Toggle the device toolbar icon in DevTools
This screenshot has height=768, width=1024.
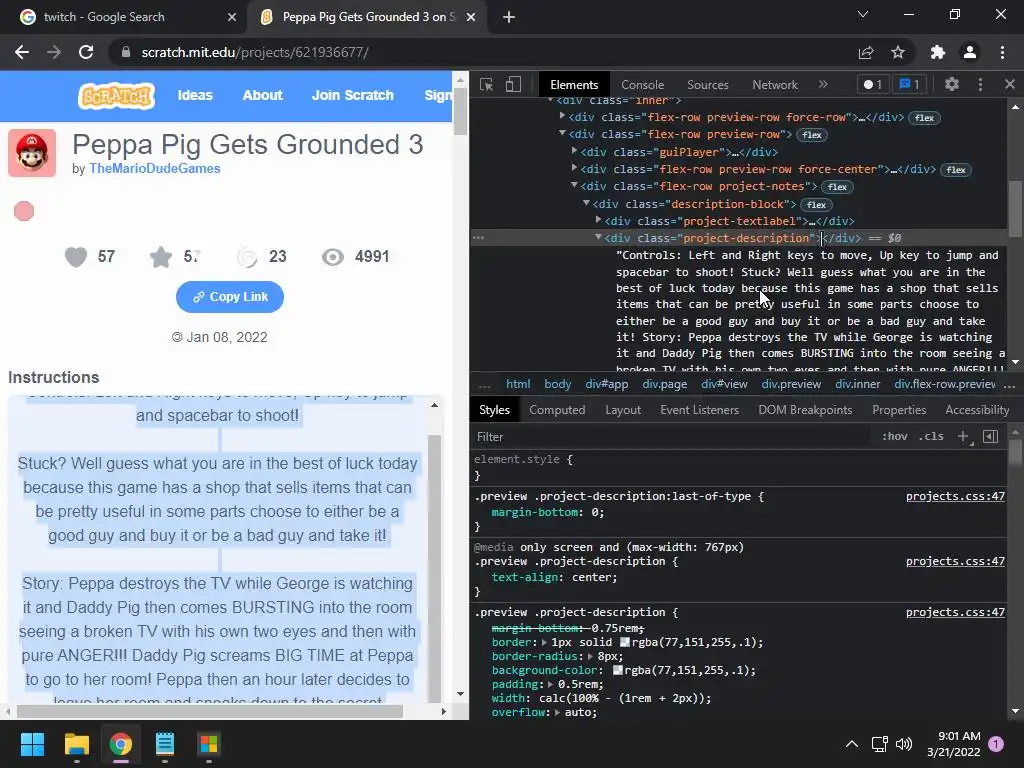[513, 84]
